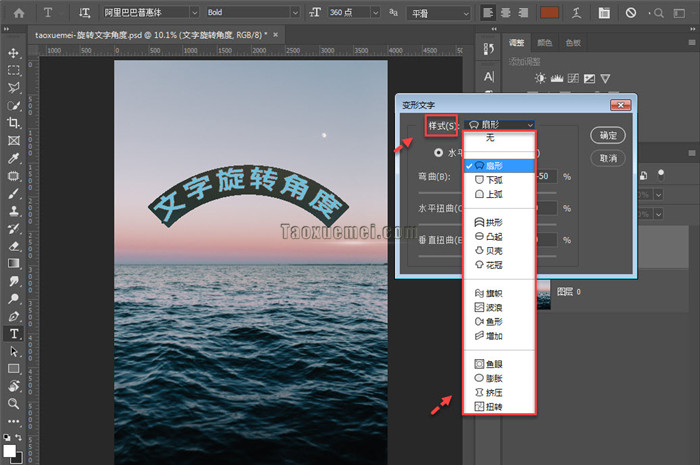Switch to the Color panel tab

(x=545, y=43)
